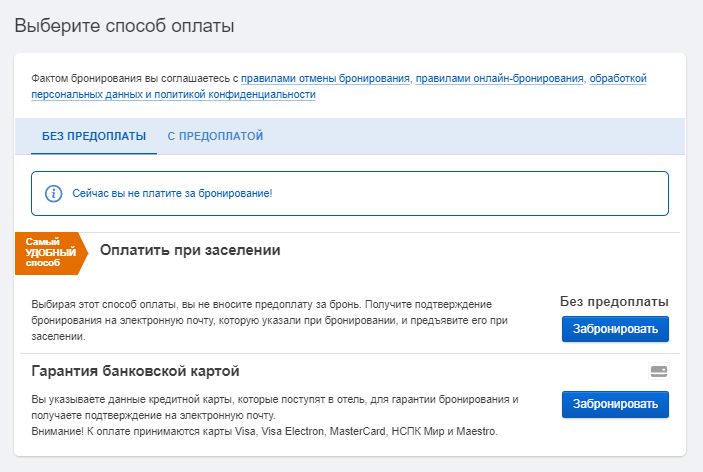Open 'правилами онлайн-бронирования' link
703x472 pixels.
tap(499, 78)
